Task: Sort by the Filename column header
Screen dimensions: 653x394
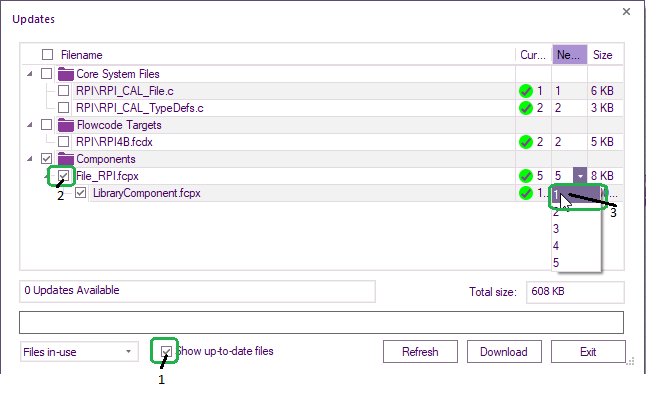Action: (x=82, y=55)
